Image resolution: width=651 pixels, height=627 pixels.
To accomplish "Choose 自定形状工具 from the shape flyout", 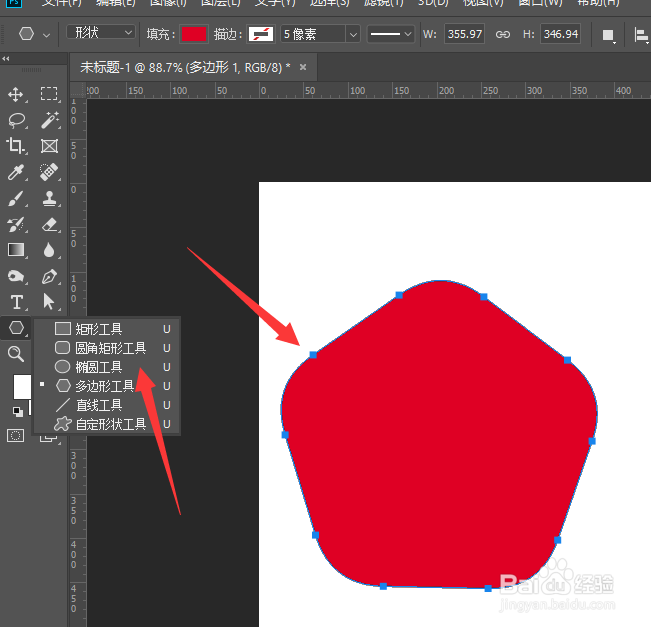I will [x=107, y=424].
